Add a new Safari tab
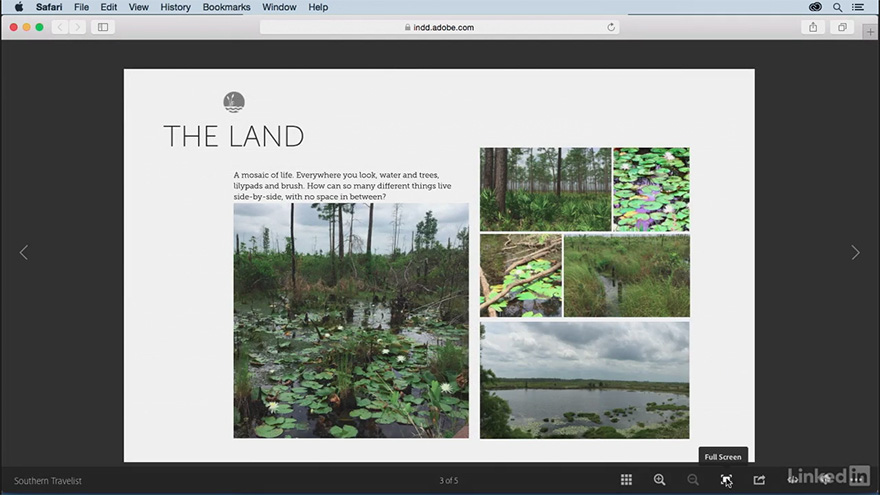 pos(870,32)
